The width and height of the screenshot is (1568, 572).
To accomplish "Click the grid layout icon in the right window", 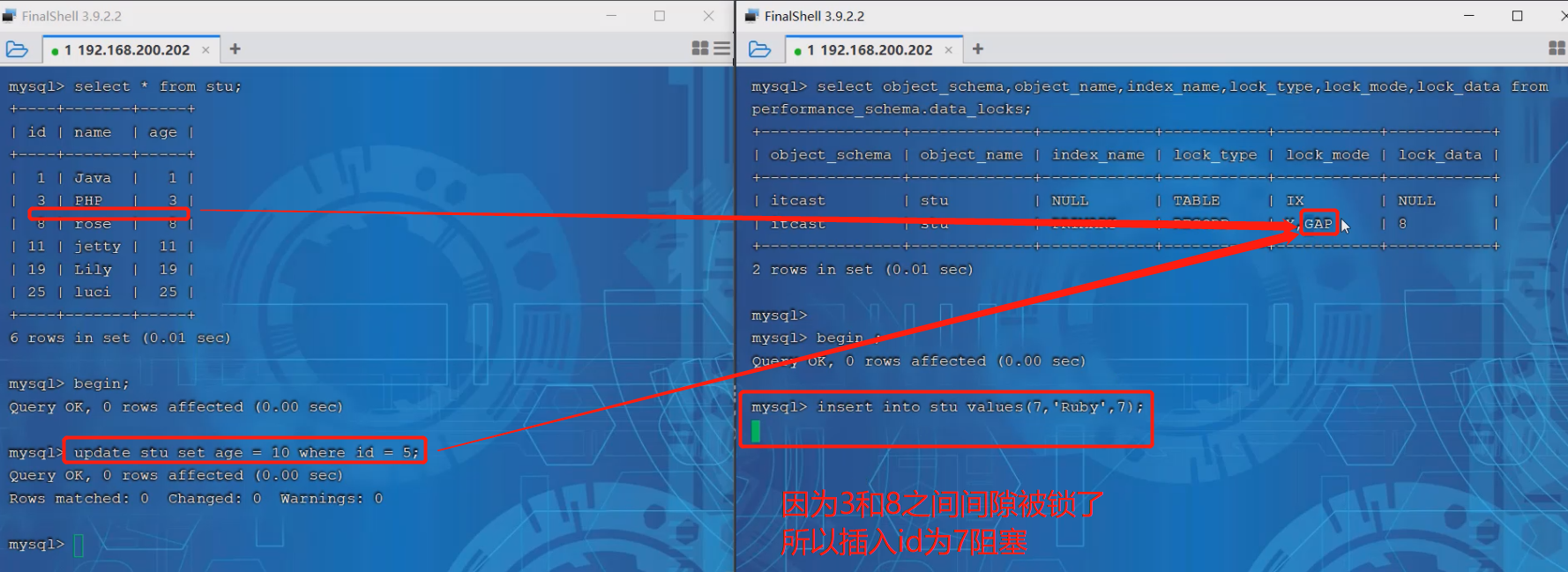I will coord(1557,48).
